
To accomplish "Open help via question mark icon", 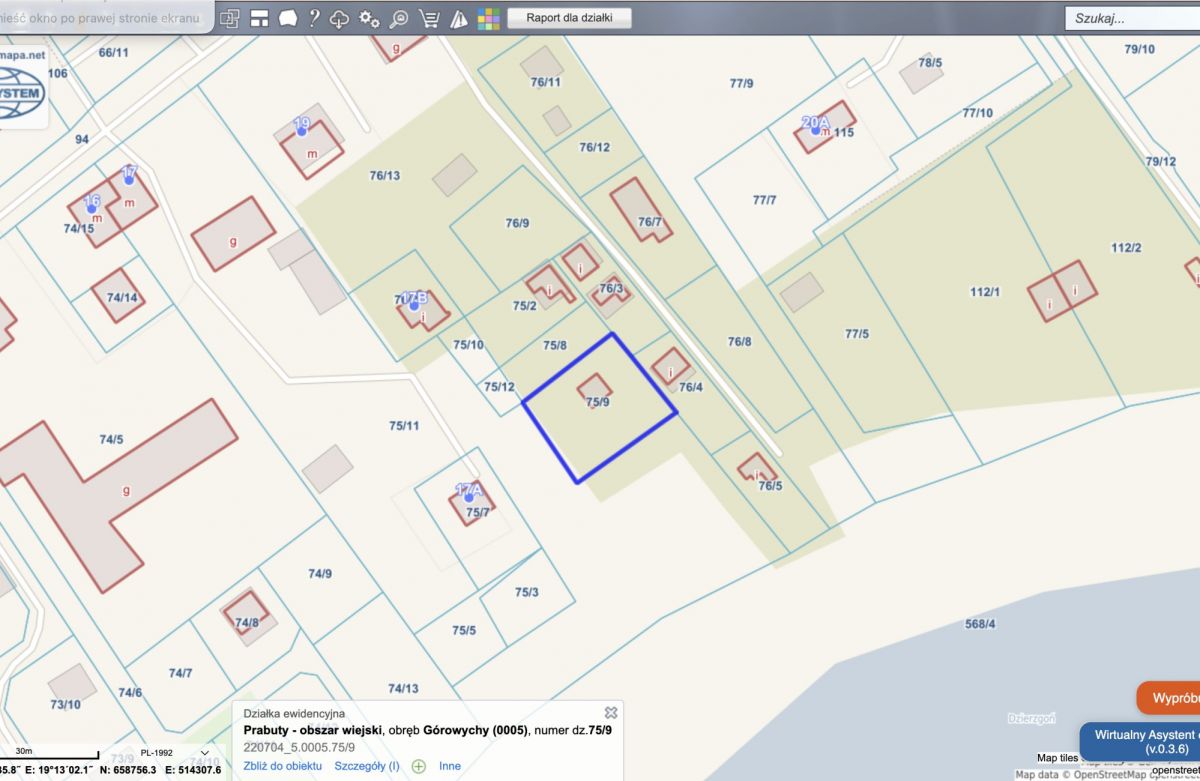I will click(314, 18).
